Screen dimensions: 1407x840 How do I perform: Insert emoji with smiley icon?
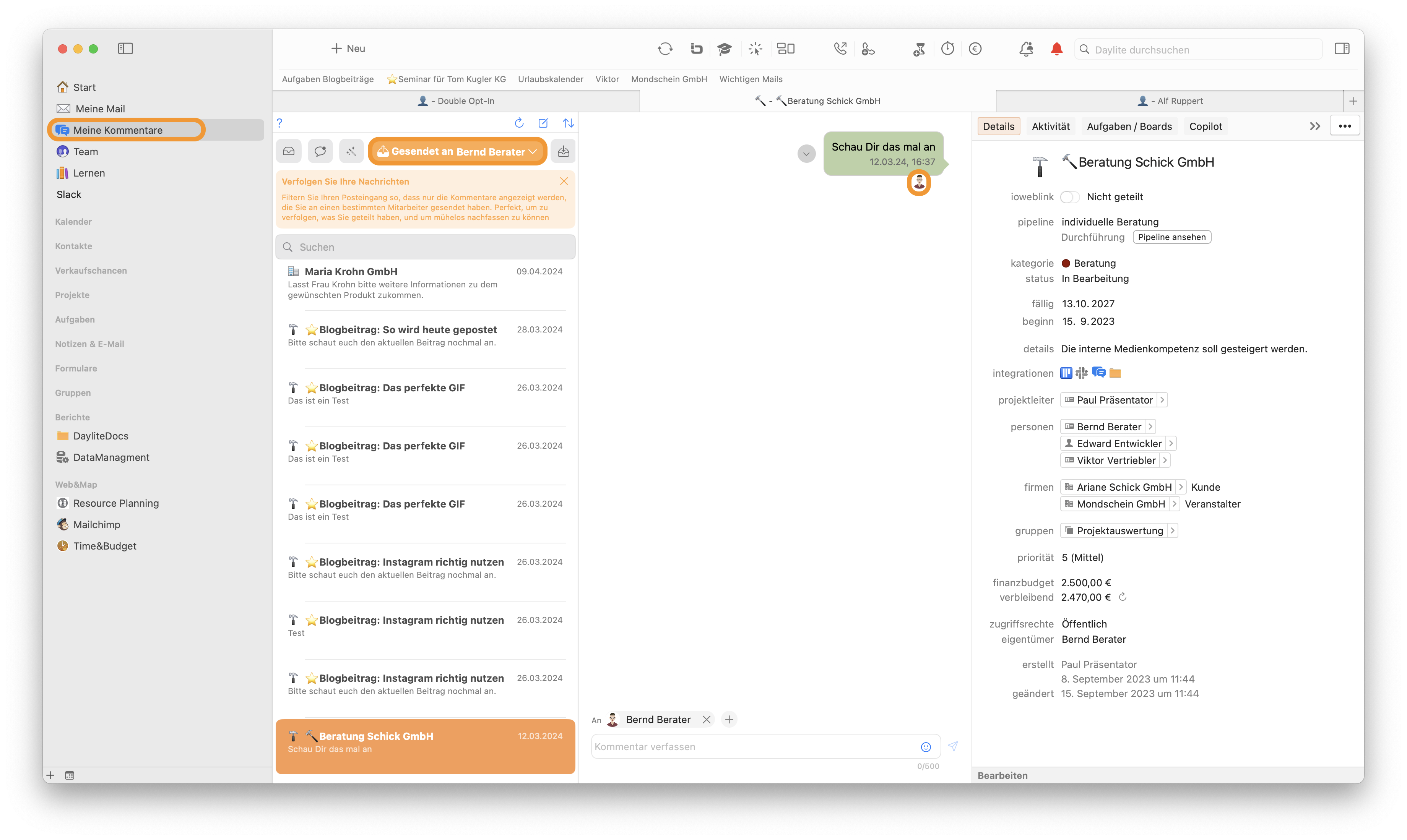click(x=926, y=747)
